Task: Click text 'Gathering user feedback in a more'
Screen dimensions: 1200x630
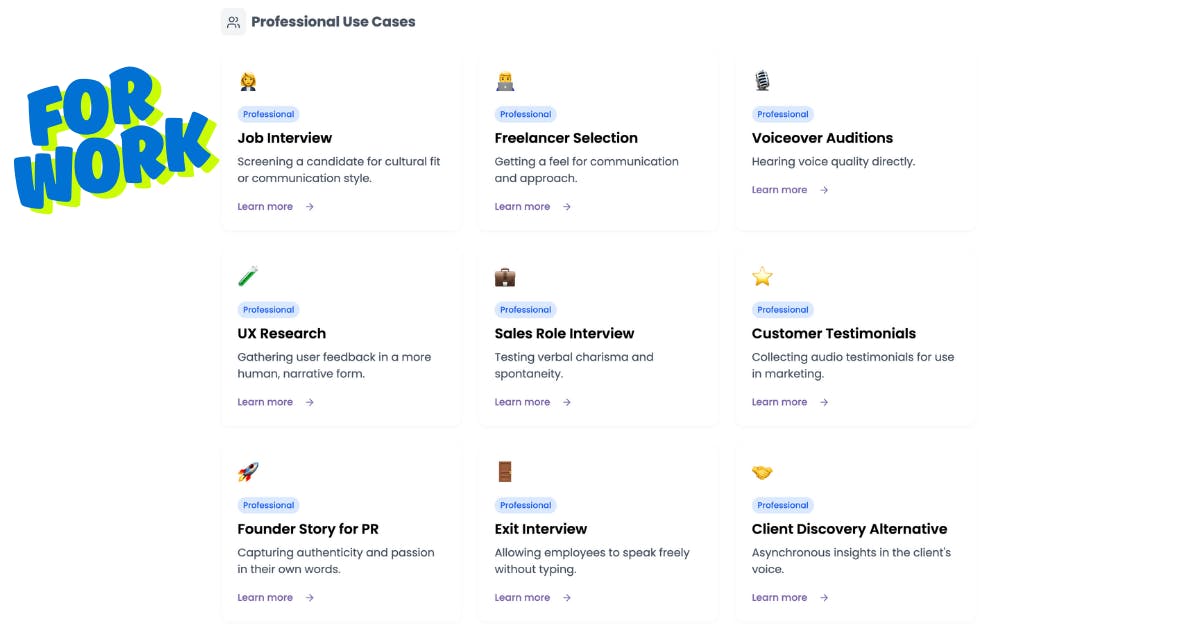Action: coord(334,357)
